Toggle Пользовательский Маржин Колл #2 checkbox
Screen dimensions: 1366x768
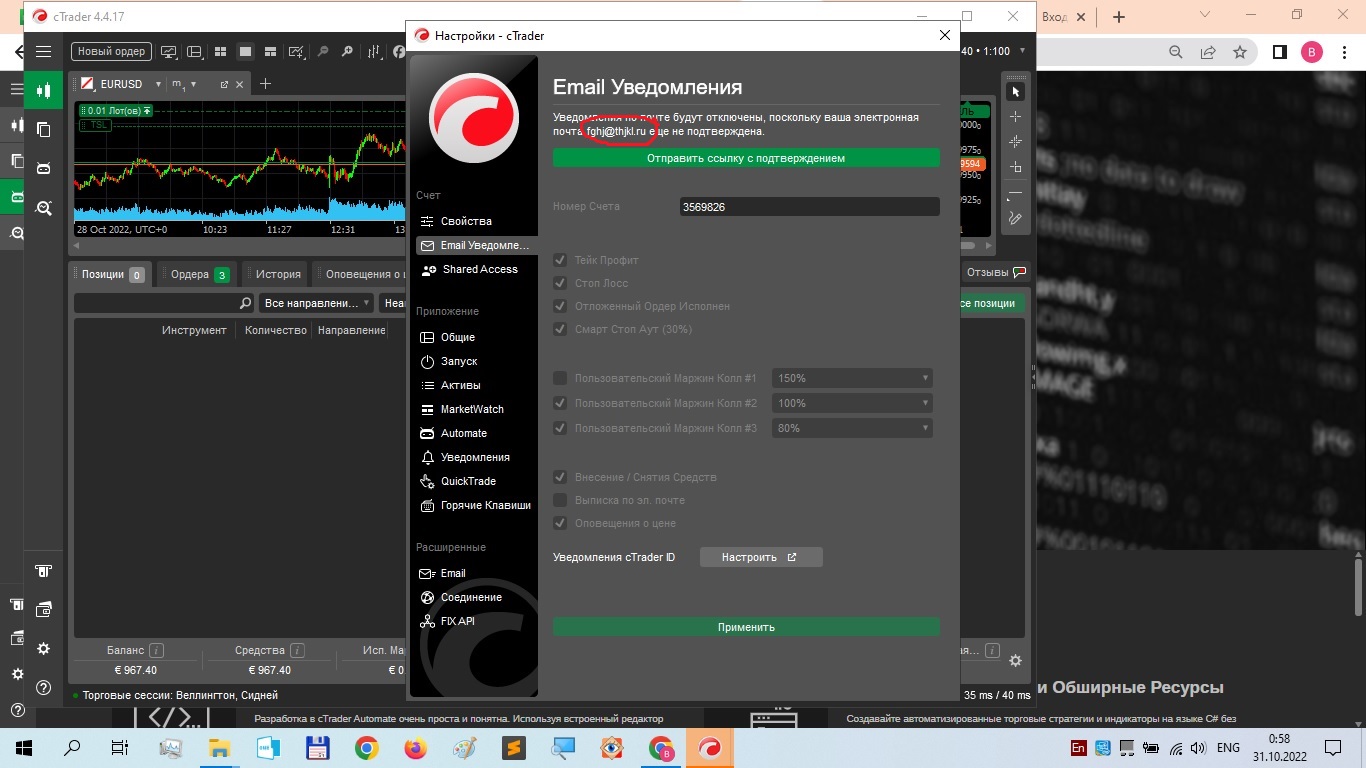560,403
